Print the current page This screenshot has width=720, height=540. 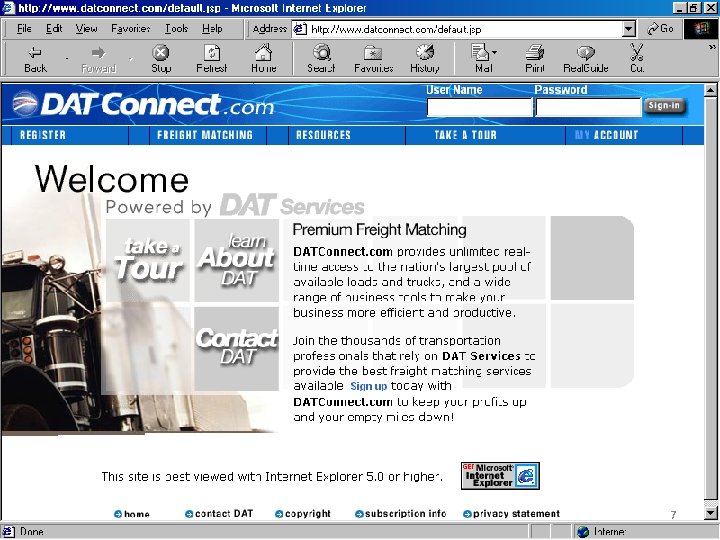point(535,59)
